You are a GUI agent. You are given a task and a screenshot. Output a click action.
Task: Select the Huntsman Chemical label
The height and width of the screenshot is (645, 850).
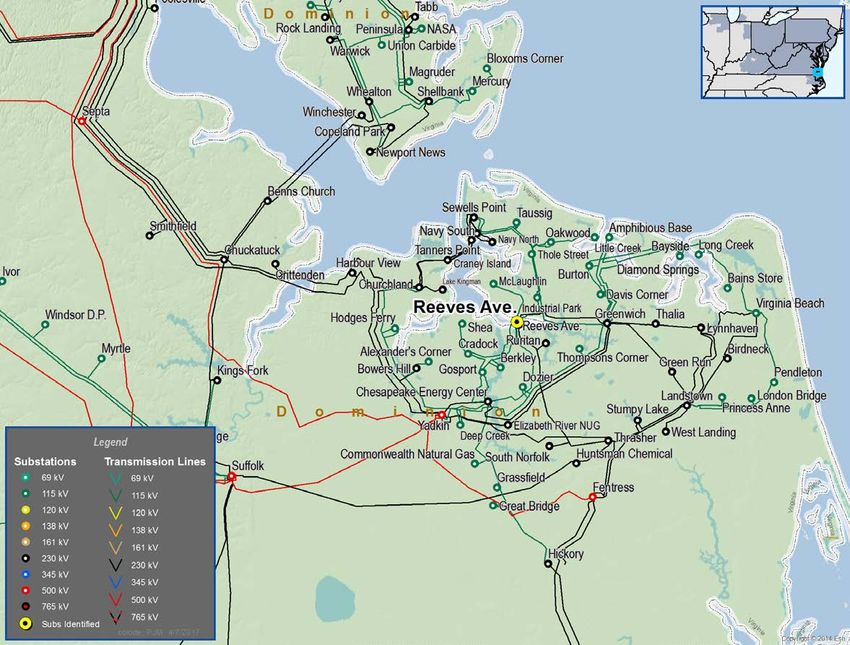click(624, 453)
